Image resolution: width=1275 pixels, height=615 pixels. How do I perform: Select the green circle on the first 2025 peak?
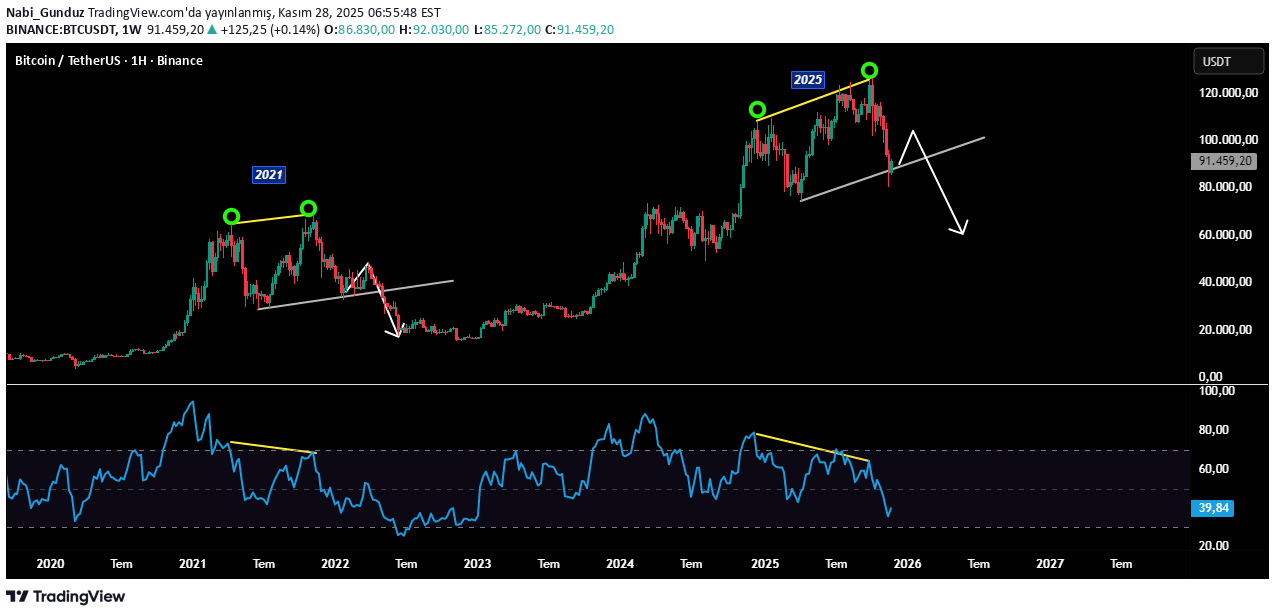pyautogui.click(x=757, y=109)
